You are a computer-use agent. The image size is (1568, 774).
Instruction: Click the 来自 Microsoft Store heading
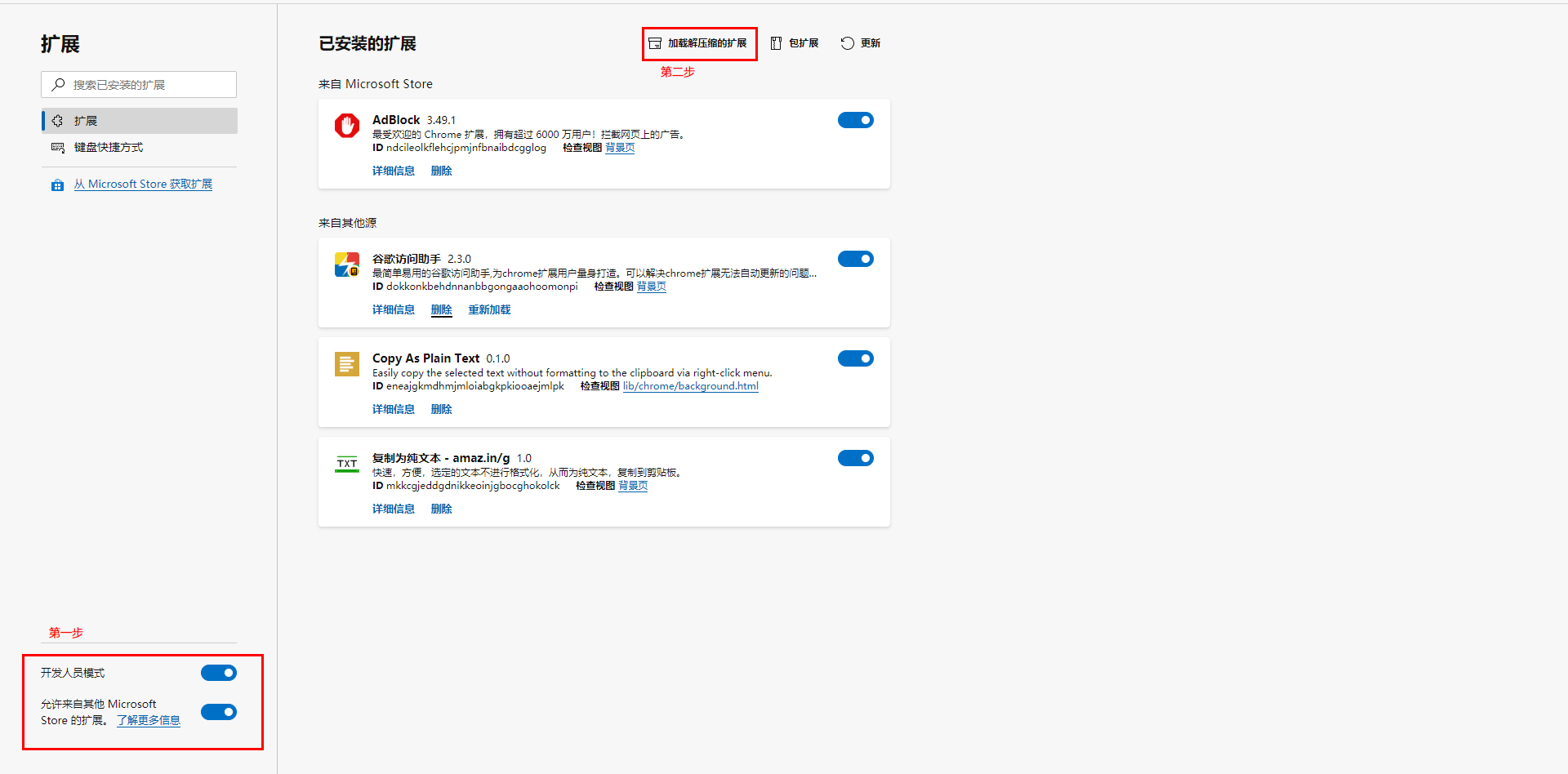(x=376, y=84)
